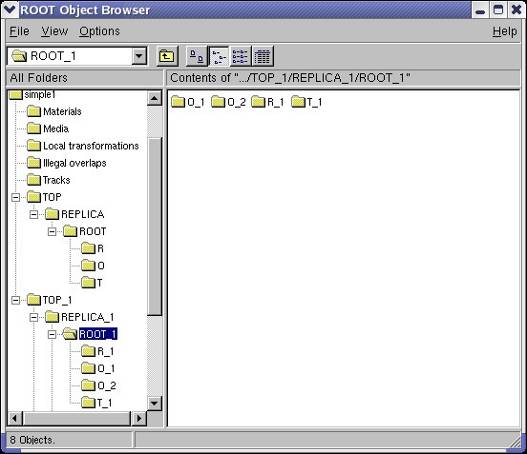Open the O_2 folder in contents pane
Viewport: 527px width, 454px height.
[x=229, y=102]
